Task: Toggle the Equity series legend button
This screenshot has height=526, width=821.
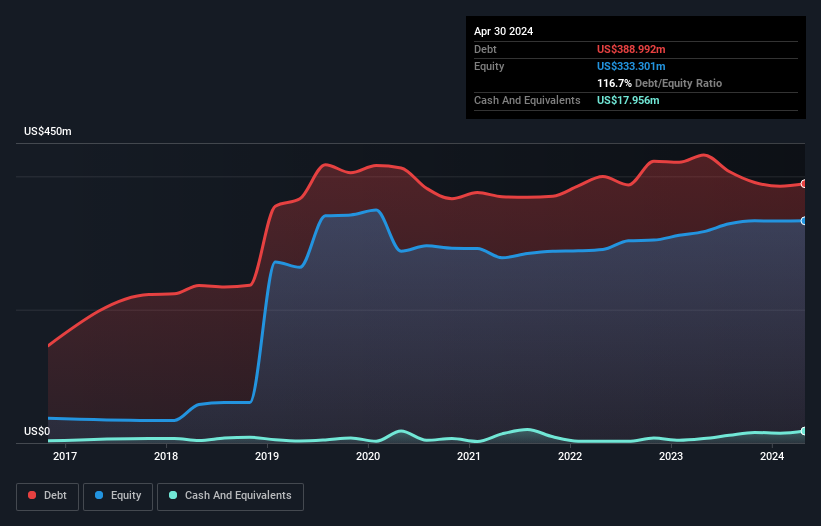Action: 118,496
